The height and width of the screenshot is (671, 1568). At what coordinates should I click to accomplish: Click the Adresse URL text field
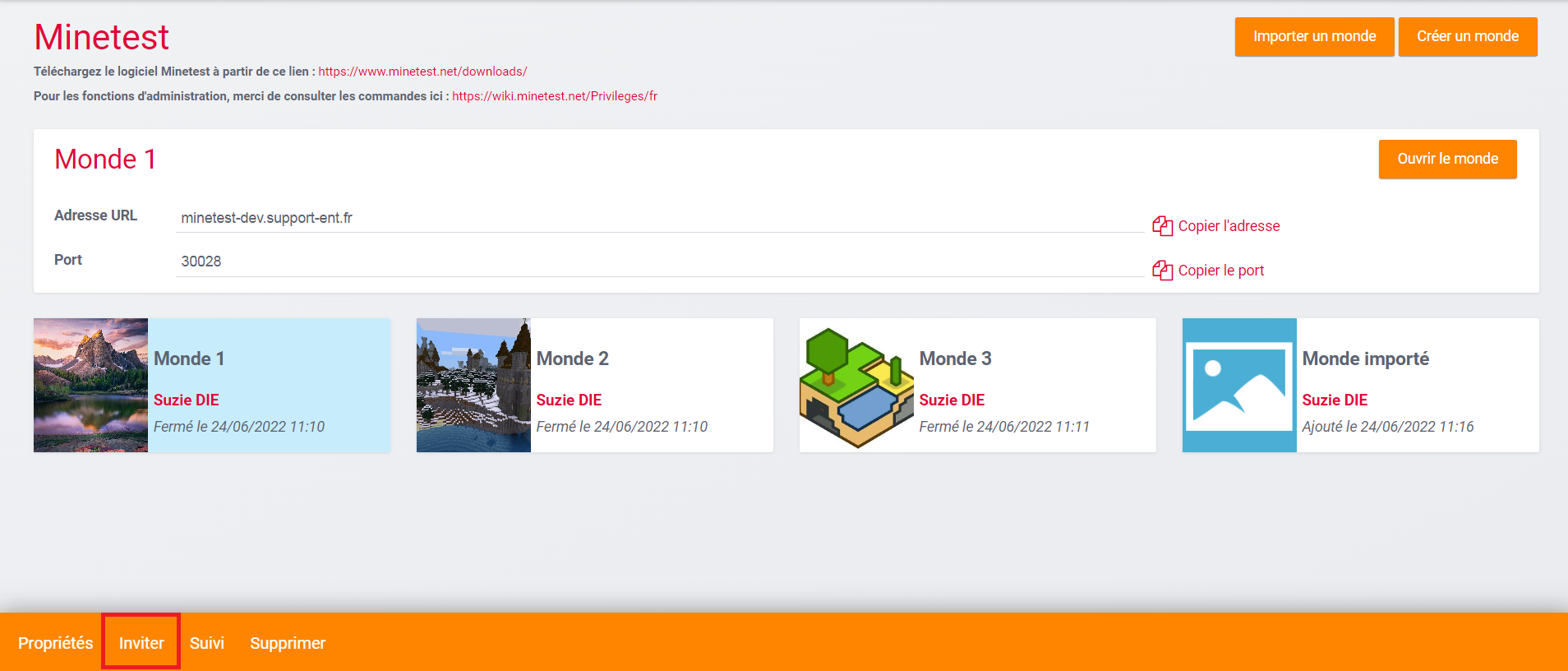tap(659, 218)
